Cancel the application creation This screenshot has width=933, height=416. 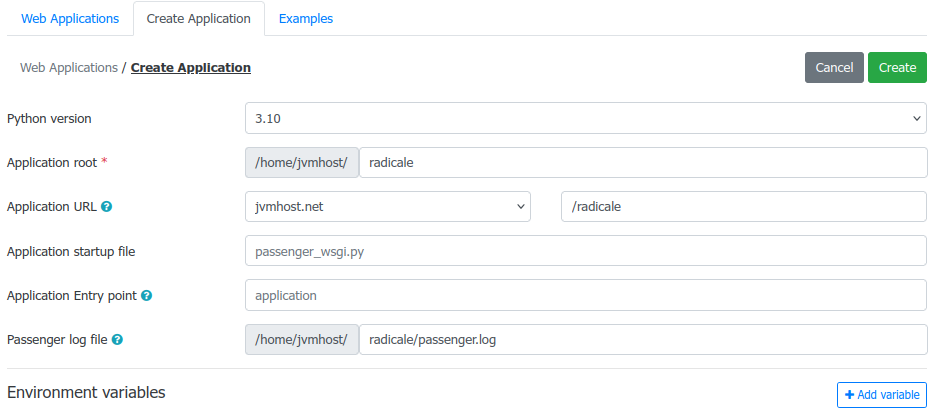click(x=834, y=68)
